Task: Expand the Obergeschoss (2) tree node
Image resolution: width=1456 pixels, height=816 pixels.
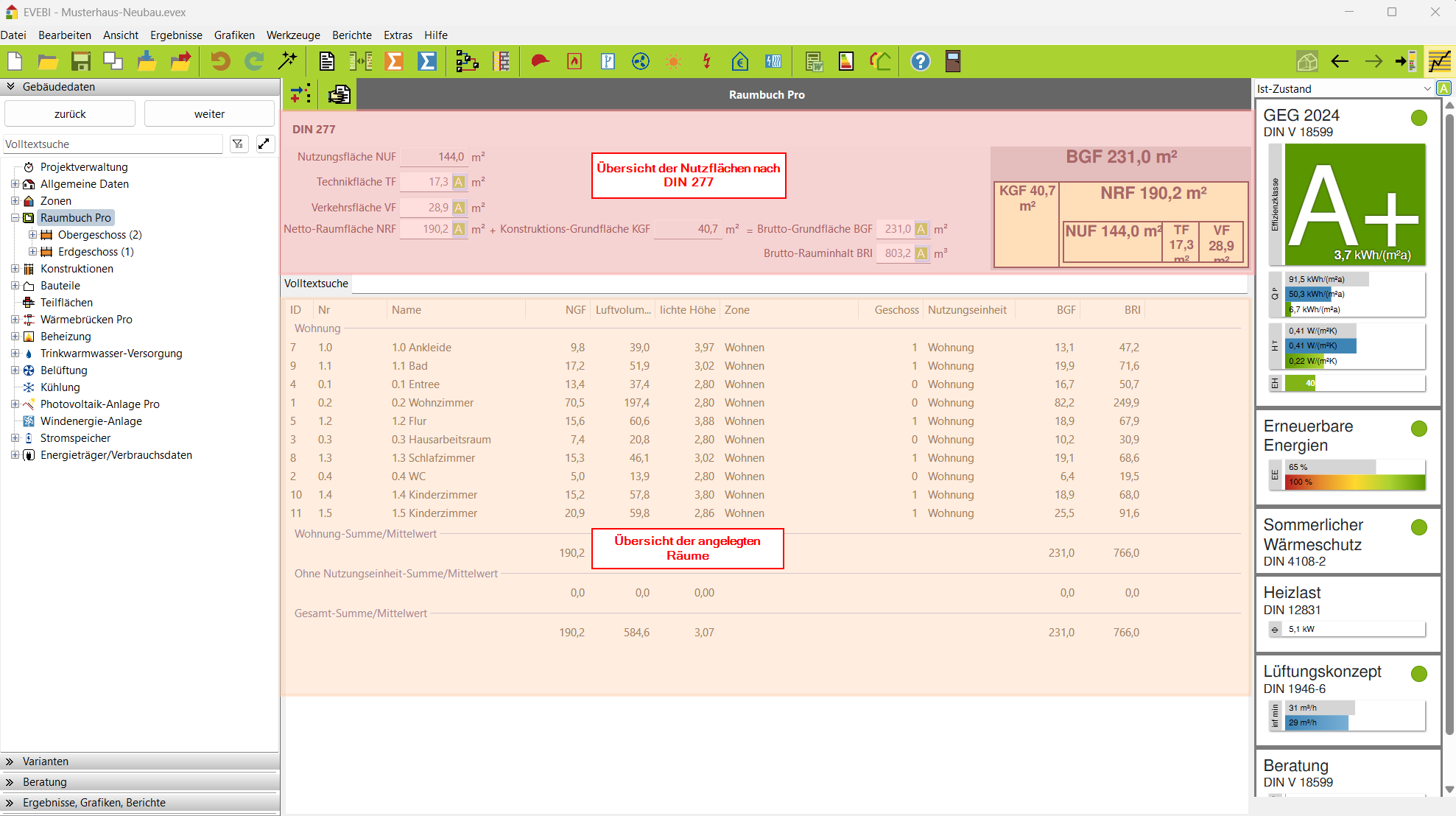Action: tap(32, 235)
